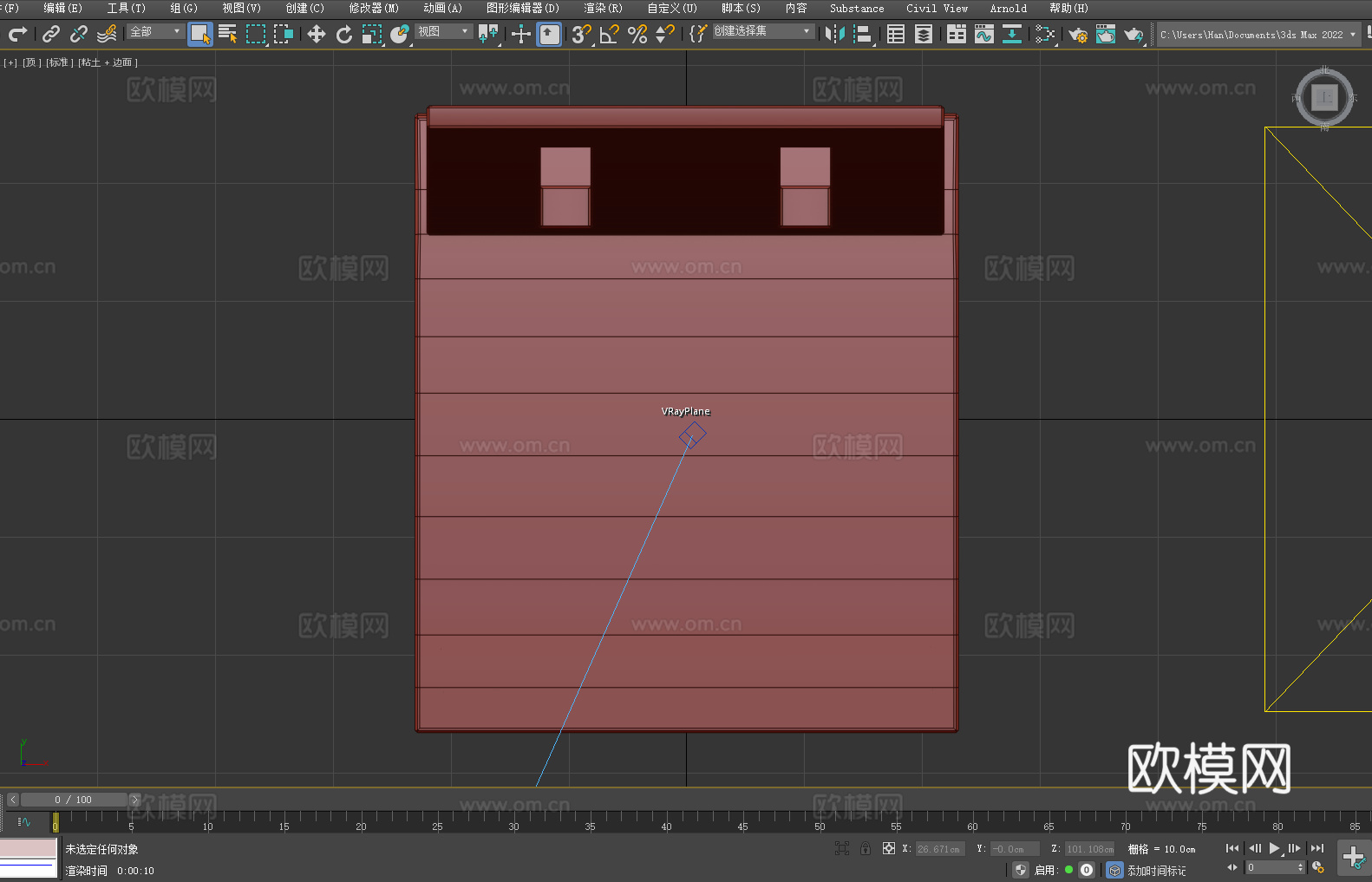Click the Z coordinate input field

pos(1089,849)
